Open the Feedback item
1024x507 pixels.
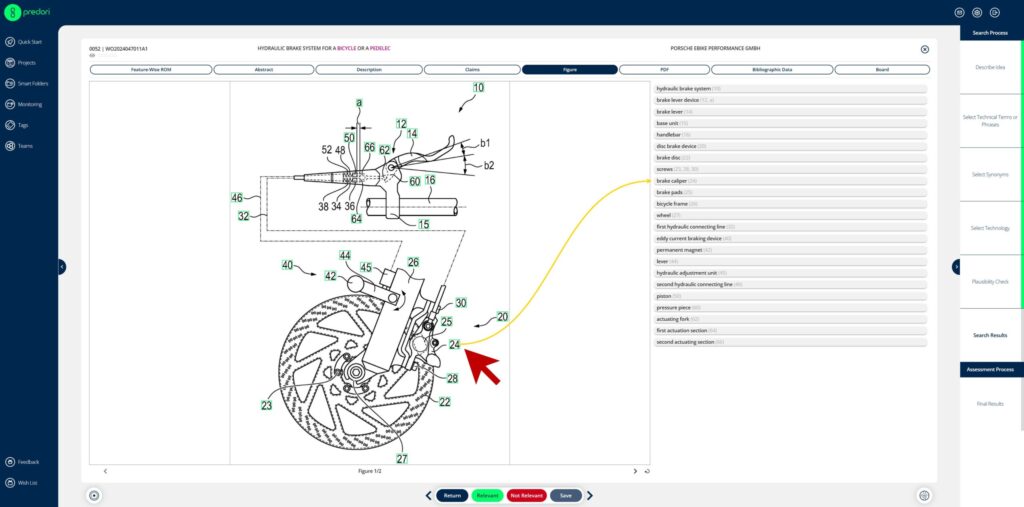click(28, 462)
